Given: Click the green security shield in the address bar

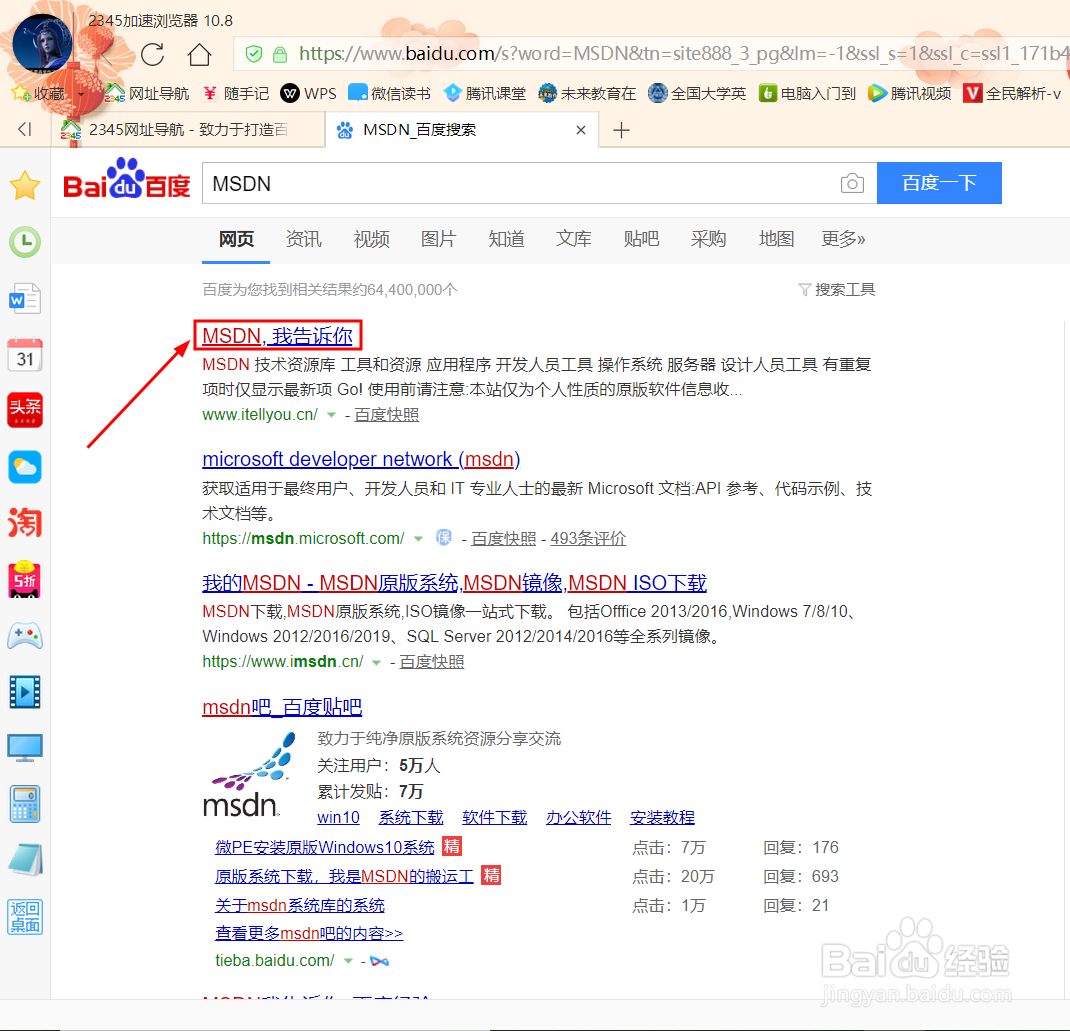Looking at the screenshot, I should (x=253, y=56).
